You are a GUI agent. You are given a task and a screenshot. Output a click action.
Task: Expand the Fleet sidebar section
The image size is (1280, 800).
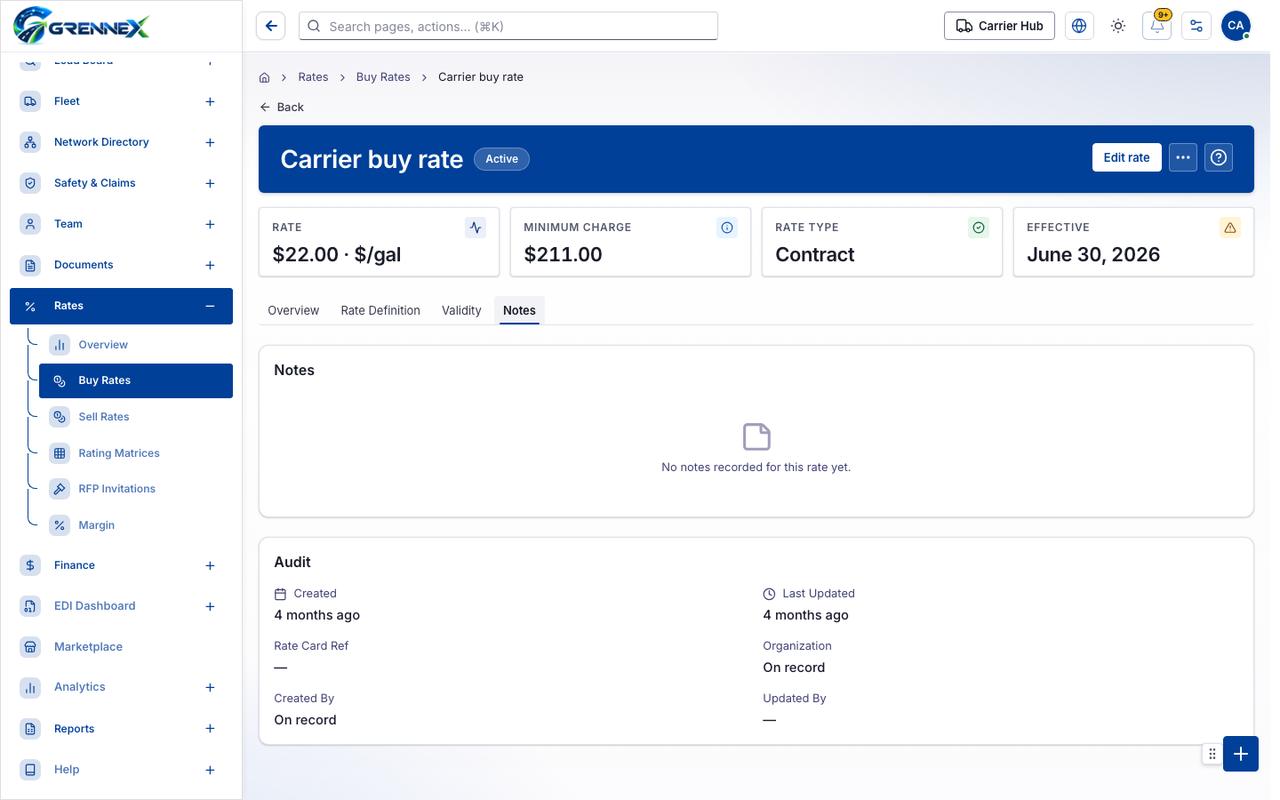(210, 101)
